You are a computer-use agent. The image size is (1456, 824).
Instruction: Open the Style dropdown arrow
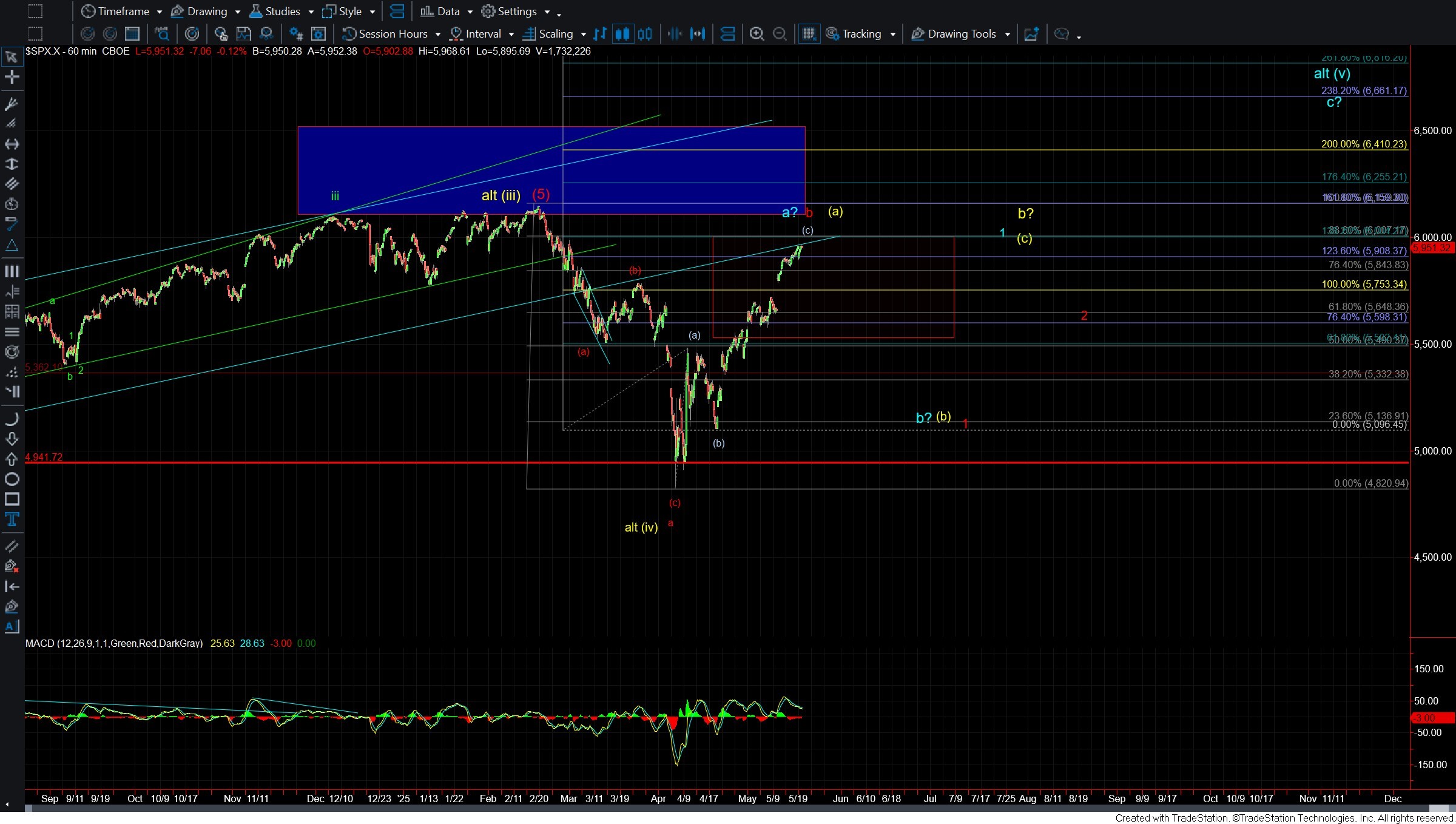[x=372, y=12]
